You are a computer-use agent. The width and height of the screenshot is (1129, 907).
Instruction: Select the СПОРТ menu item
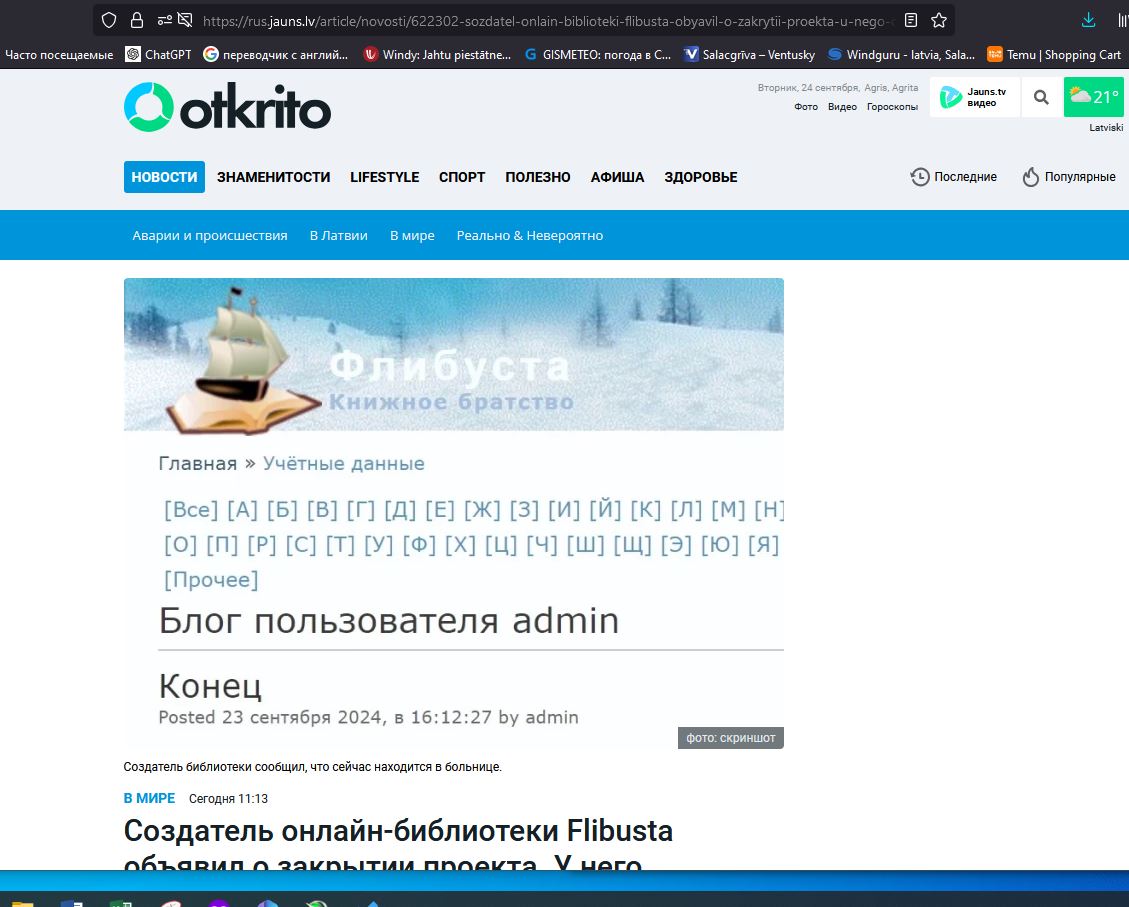click(x=462, y=177)
